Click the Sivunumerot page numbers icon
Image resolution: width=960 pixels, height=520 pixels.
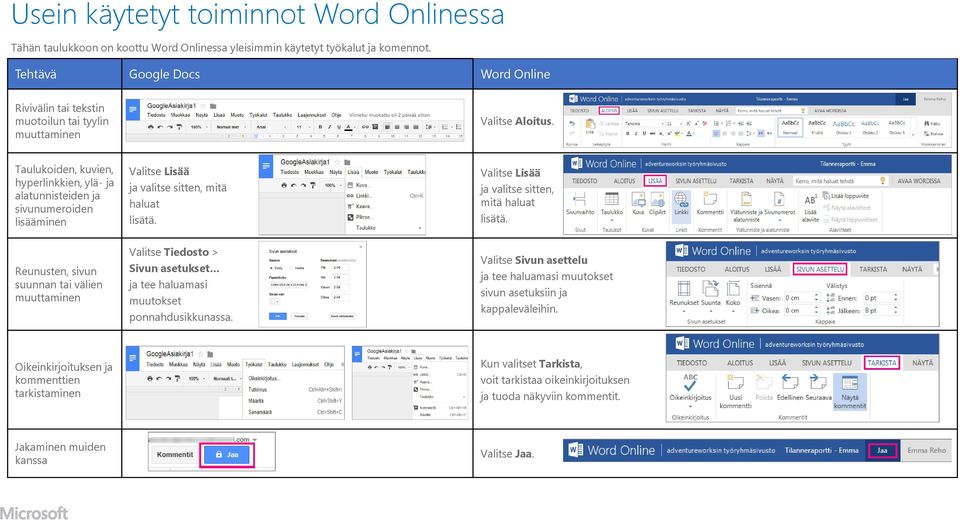(x=779, y=199)
